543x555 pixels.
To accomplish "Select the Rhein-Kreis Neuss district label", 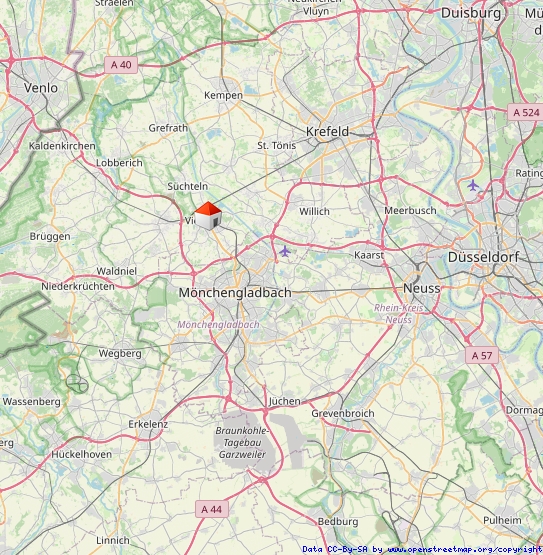I will 399,314.
